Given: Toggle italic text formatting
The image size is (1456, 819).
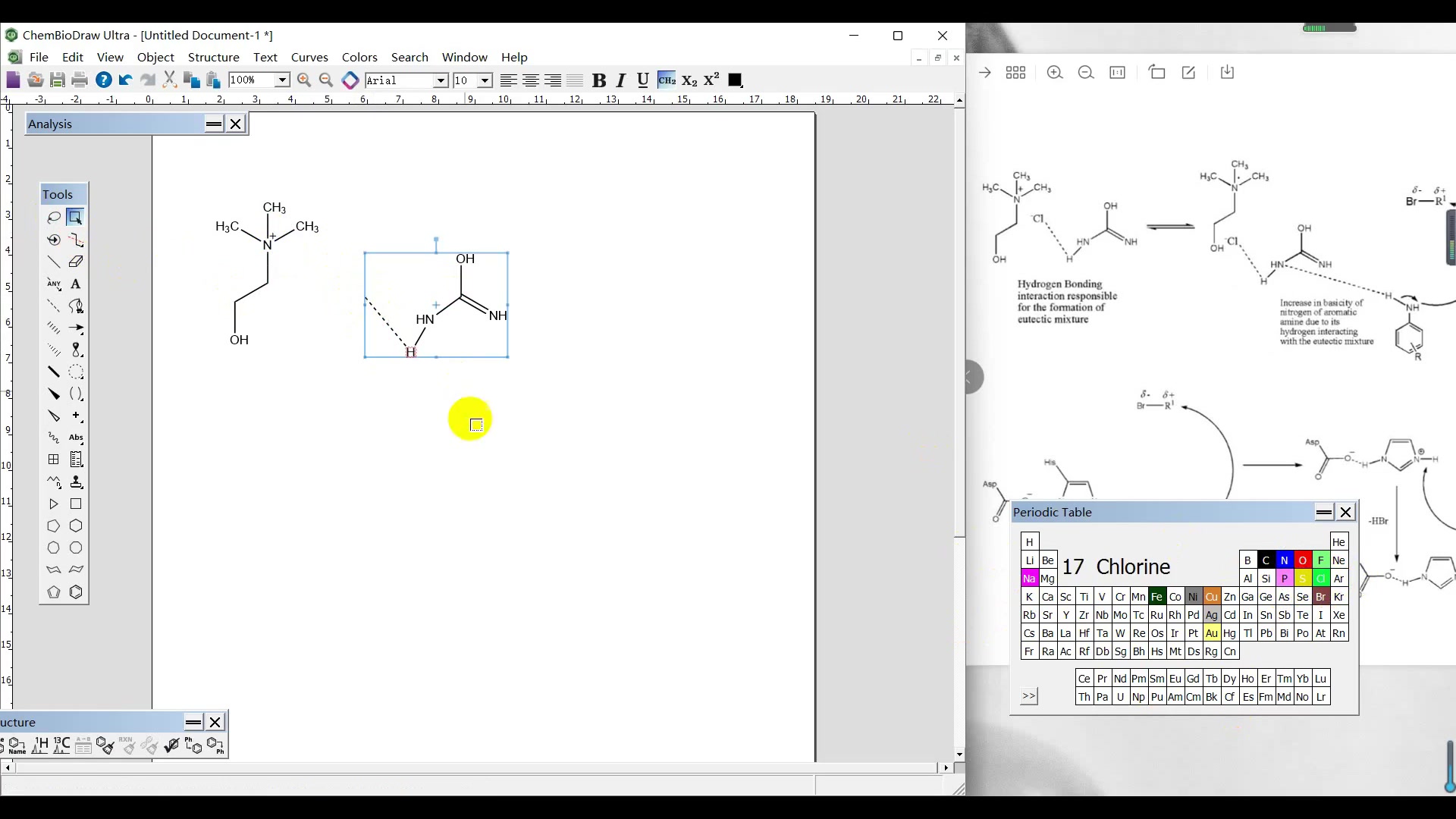Looking at the screenshot, I should 620,80.
